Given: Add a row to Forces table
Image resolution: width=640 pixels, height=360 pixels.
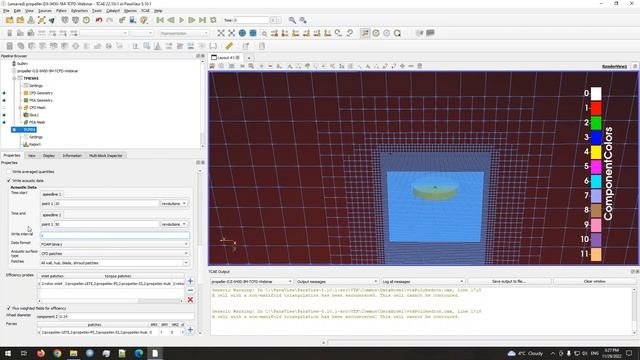Looking at the screenshot, I should coord(190,329).
